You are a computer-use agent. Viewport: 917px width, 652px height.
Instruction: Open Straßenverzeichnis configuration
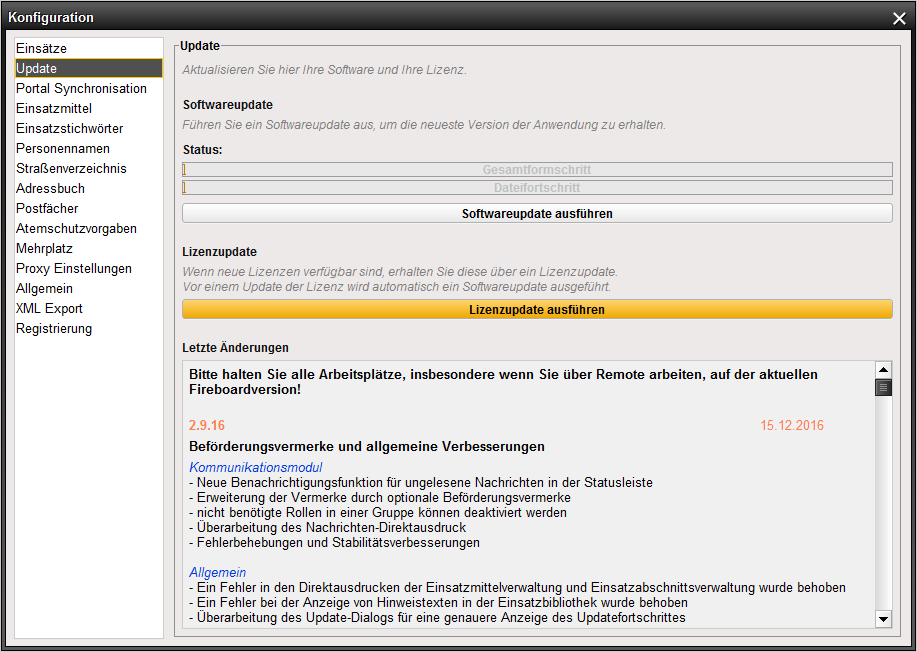coord(71,168)
